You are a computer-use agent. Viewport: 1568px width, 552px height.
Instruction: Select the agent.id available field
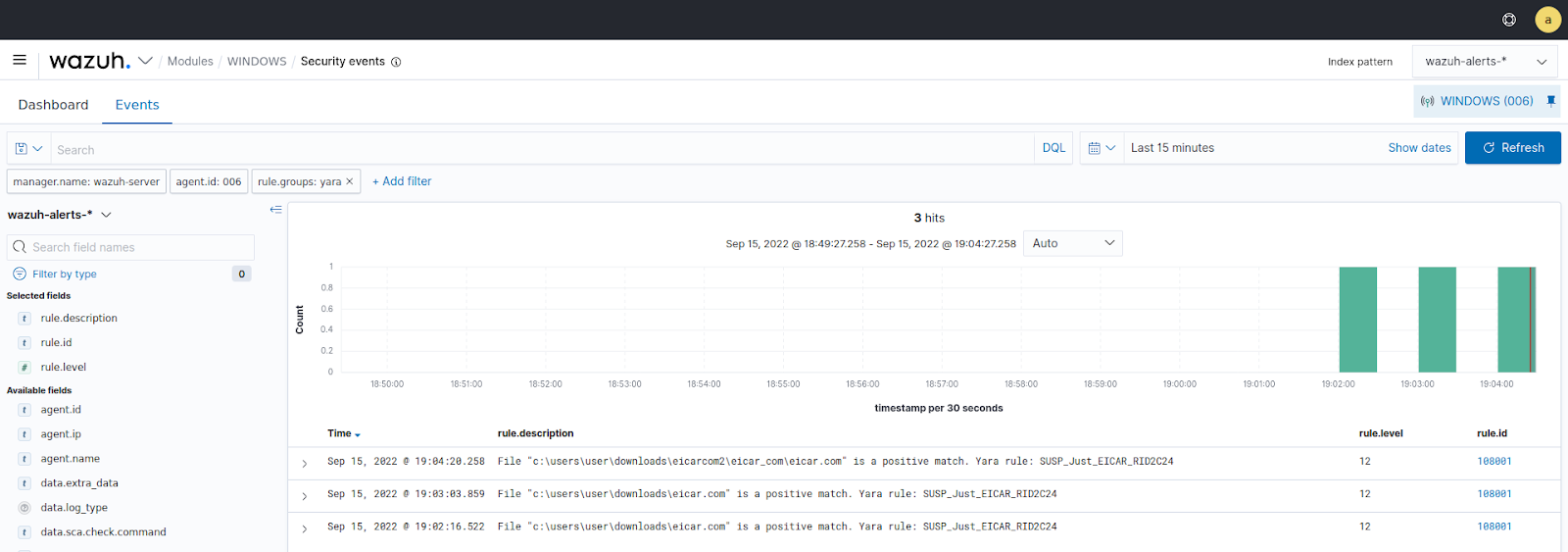[61, 410]
